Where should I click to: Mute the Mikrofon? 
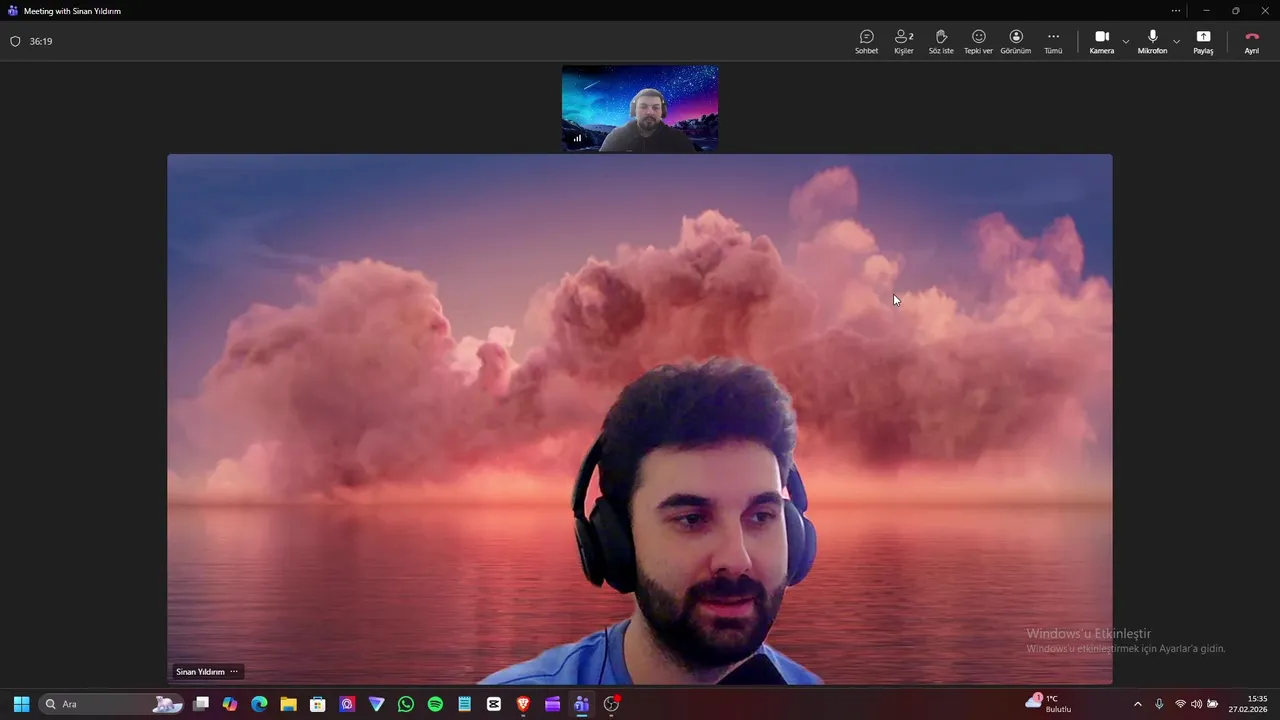1152,41
